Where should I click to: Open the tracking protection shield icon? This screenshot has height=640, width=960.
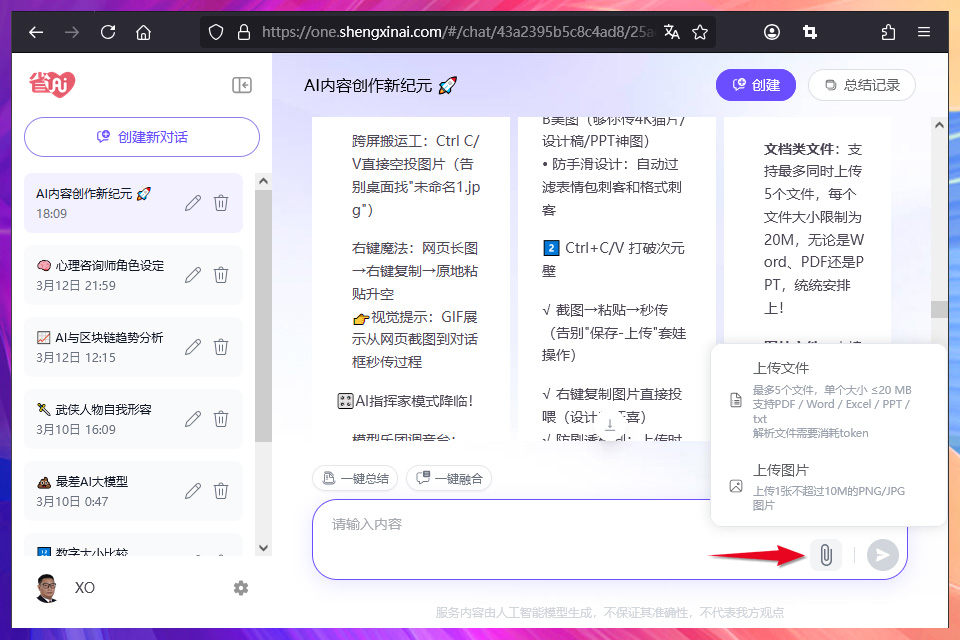point(215,31)
